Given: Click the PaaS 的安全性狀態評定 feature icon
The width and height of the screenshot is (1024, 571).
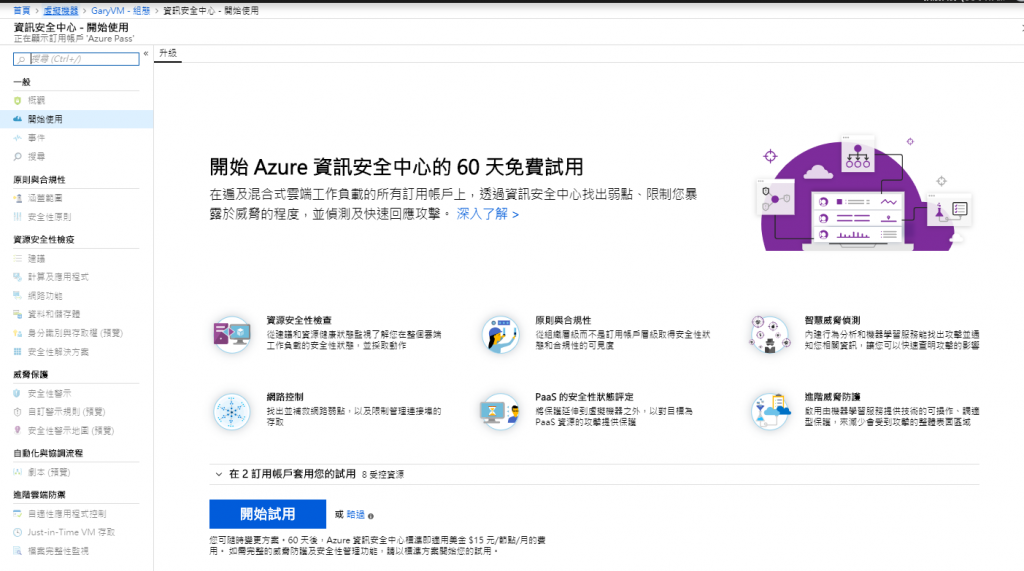Looking at the screenshot, I should (x=501, y=412).
